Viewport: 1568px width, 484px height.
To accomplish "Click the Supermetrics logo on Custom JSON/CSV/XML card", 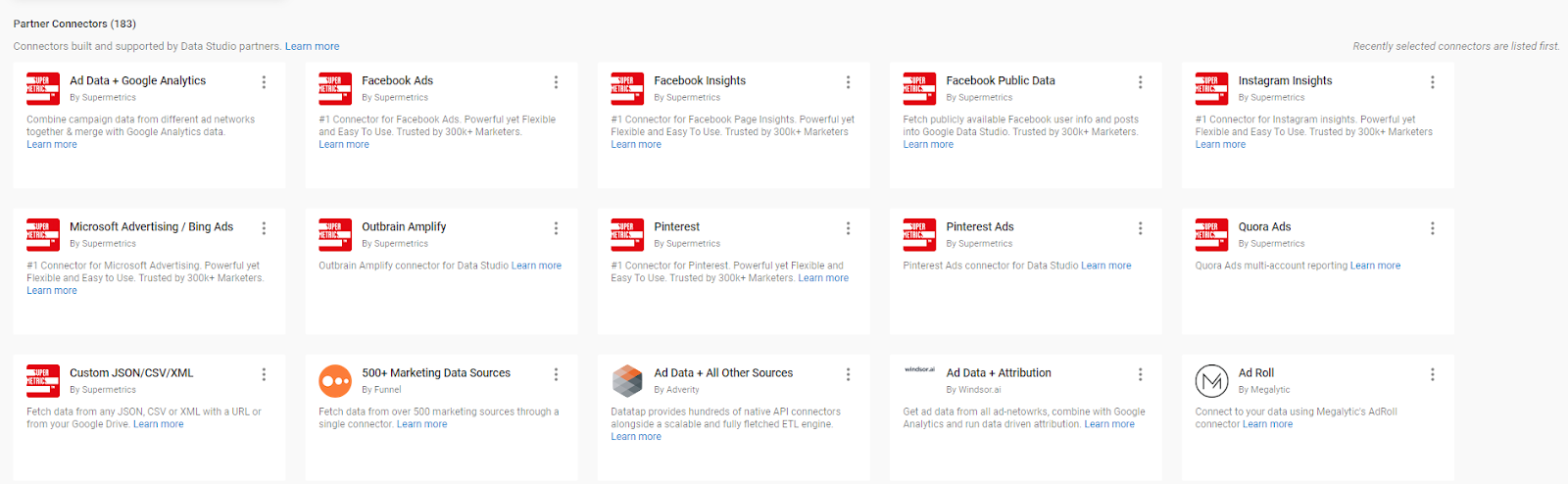I will 43,380.
